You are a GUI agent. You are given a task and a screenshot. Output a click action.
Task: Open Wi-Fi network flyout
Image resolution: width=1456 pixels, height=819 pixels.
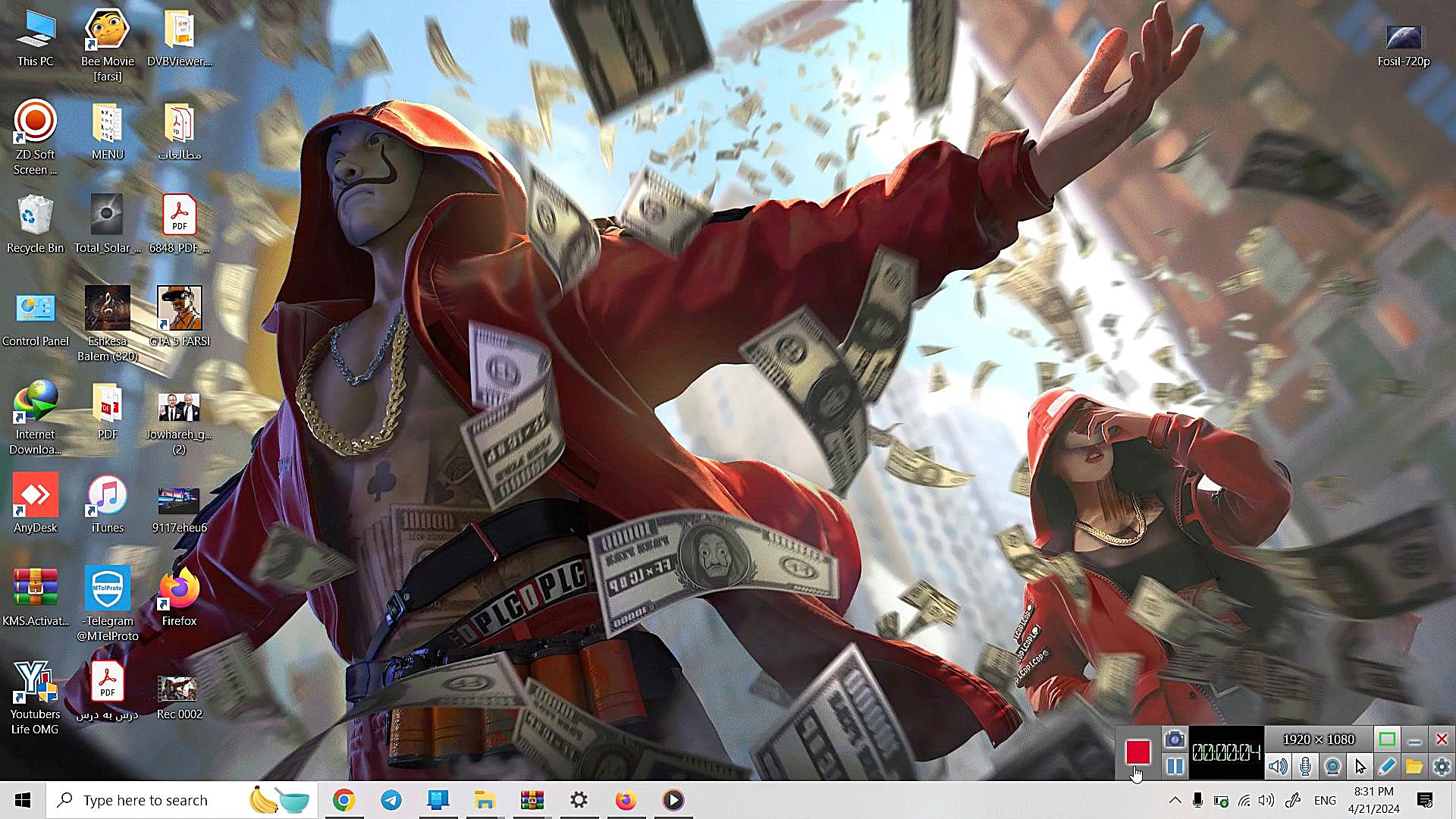(x=1244, y=800)
